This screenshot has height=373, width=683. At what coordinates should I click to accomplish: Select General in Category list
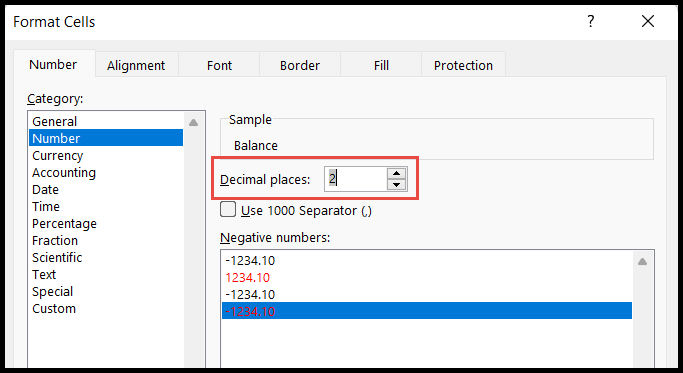pyautogui.click(x=106, y=121)
